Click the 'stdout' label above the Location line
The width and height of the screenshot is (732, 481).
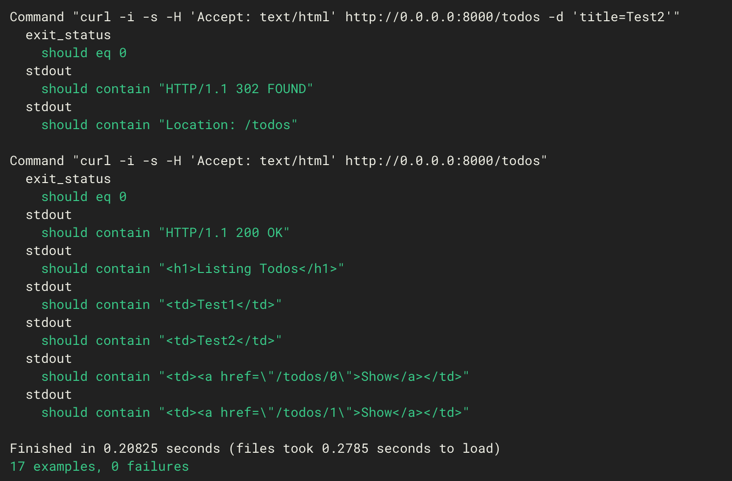pos(48,107)
